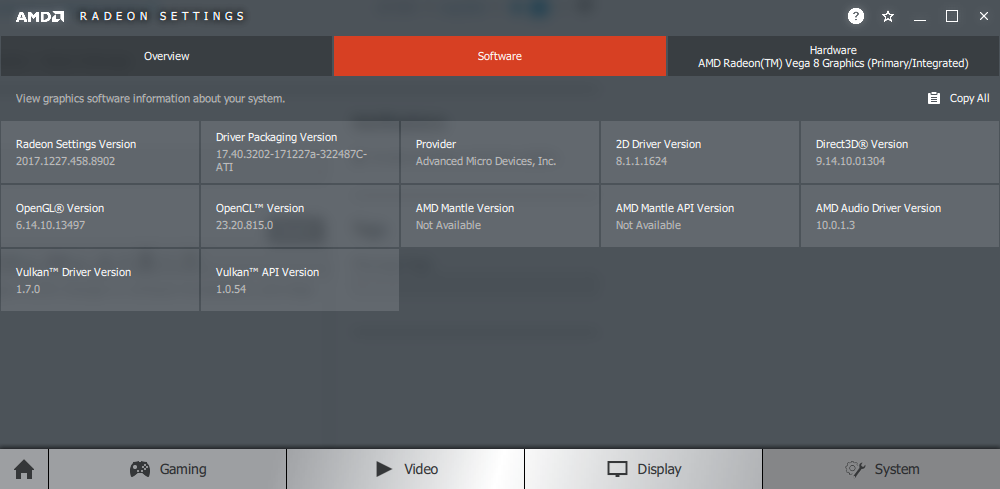Select the Vulkan Driver Version tile
1000x489 pixels.
[x=100, y=280]
